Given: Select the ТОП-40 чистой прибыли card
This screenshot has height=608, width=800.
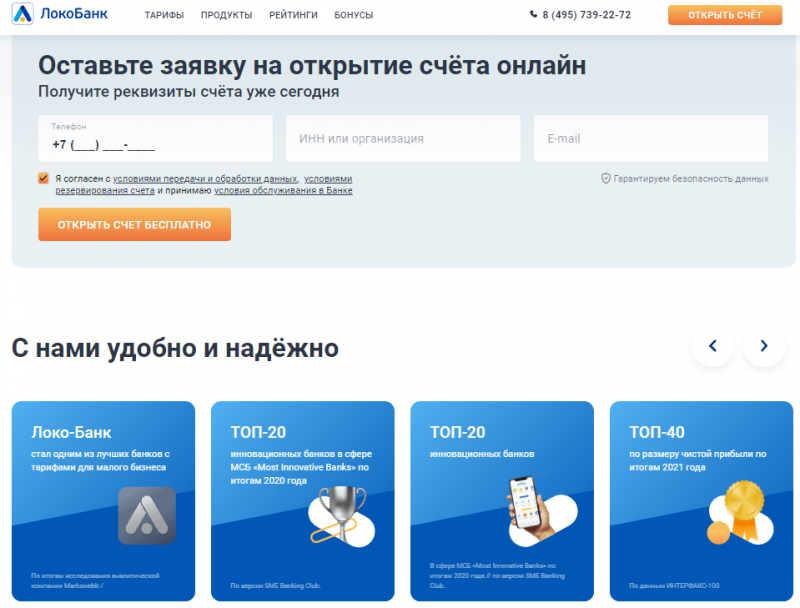Looking at the screenshot, I should click(702, 501).
